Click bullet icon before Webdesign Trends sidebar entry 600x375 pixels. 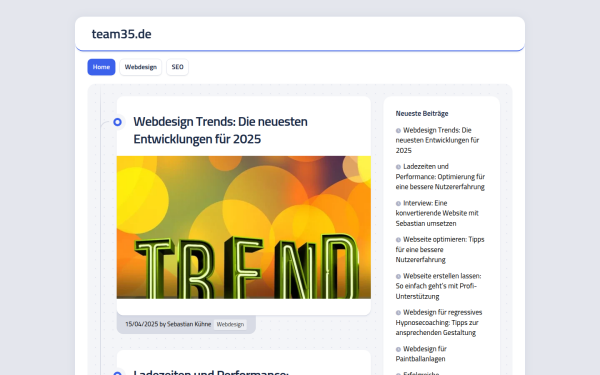pyautogui.click(x=398, y=130)
